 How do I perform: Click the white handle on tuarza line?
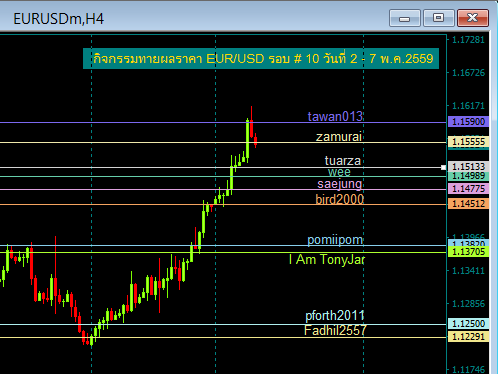point(443,167)
